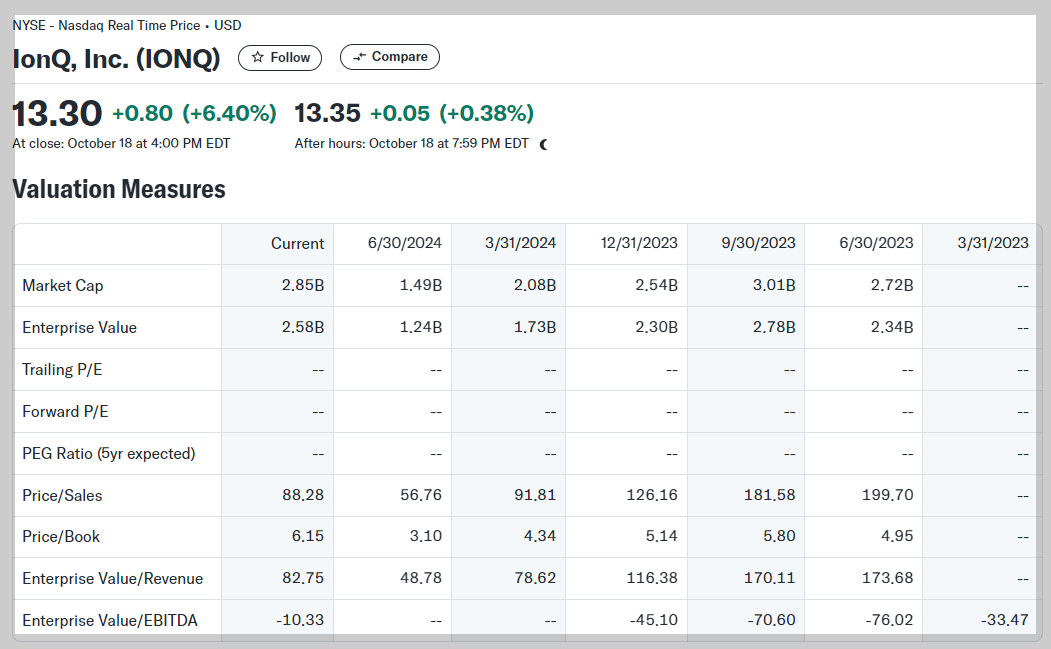Click EV/Revenue value 116.38
The image size is (1051, 649).
[x=652, y=578]
